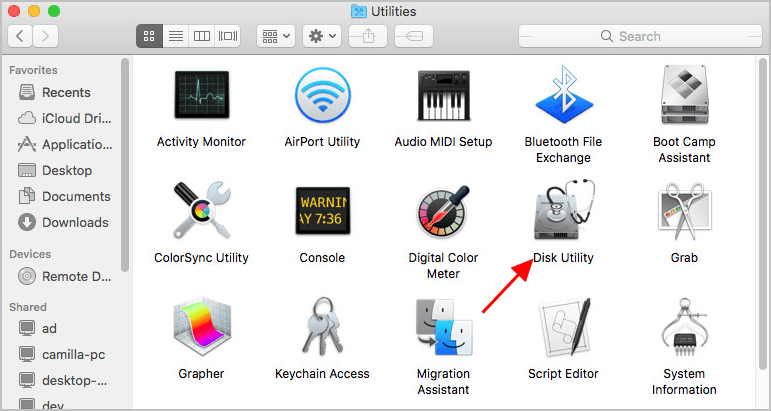Select the Disk Utility icon
This screenshot has height=411, width=771.
tap(564, 210)
